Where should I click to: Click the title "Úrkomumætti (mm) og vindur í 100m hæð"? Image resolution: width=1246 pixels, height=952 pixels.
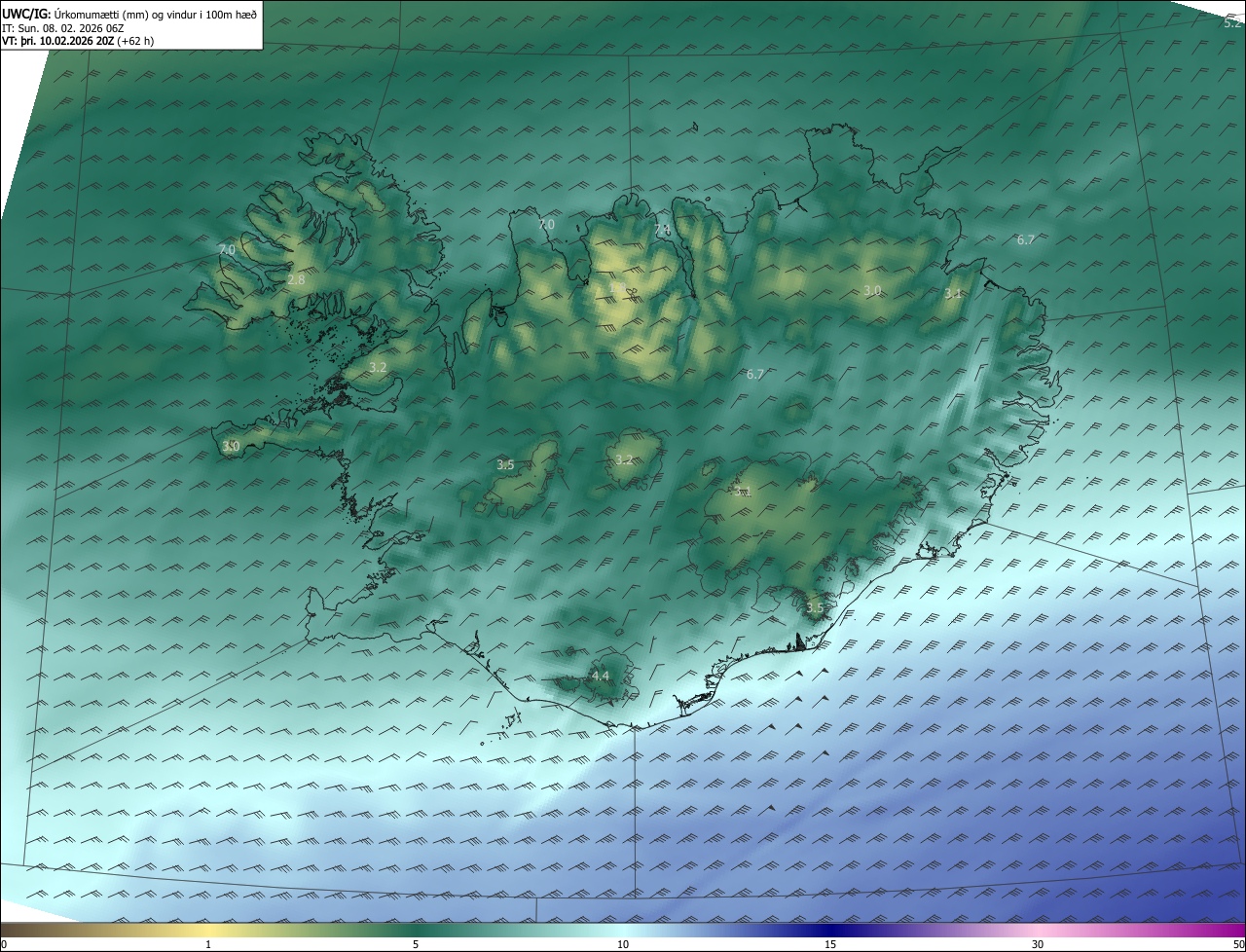point(156,14)
